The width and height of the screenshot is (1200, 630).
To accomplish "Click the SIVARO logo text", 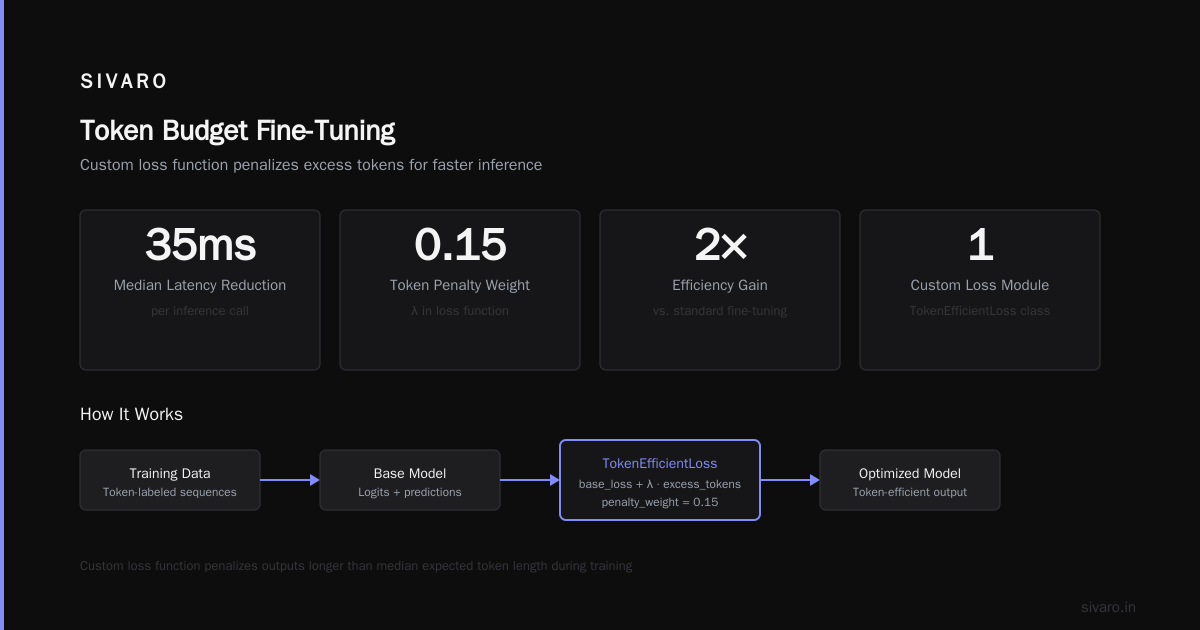I will click(x=124, y=82).
